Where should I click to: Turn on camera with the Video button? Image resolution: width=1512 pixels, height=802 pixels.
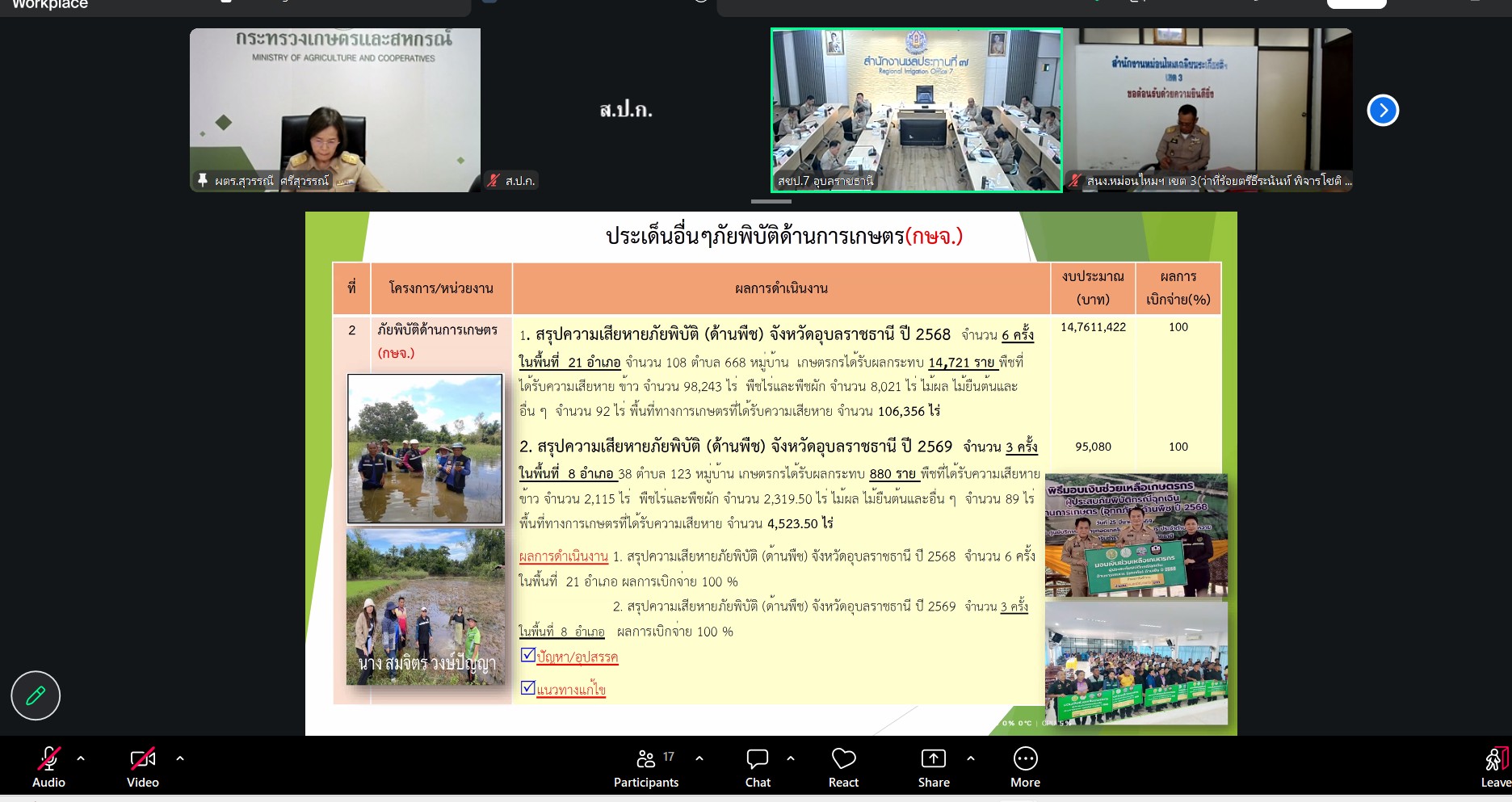[143, 767]
